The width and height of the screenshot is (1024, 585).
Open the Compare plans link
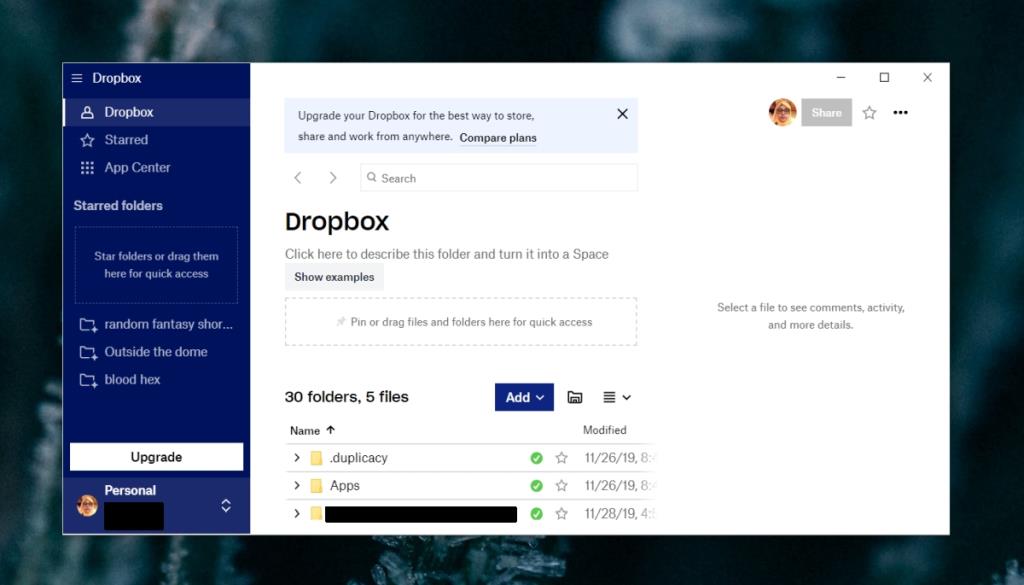[497, 138]
